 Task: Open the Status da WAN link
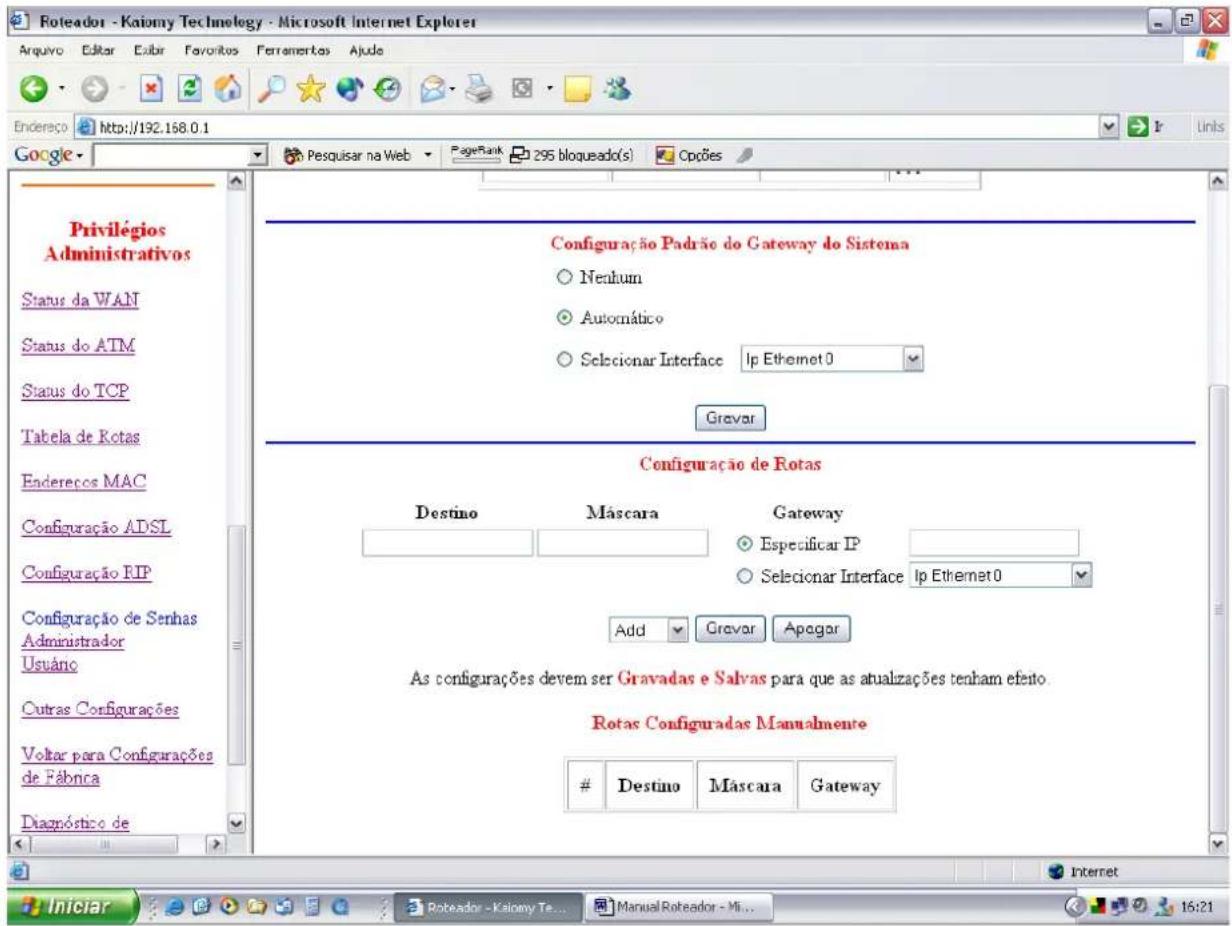point(78,300)
